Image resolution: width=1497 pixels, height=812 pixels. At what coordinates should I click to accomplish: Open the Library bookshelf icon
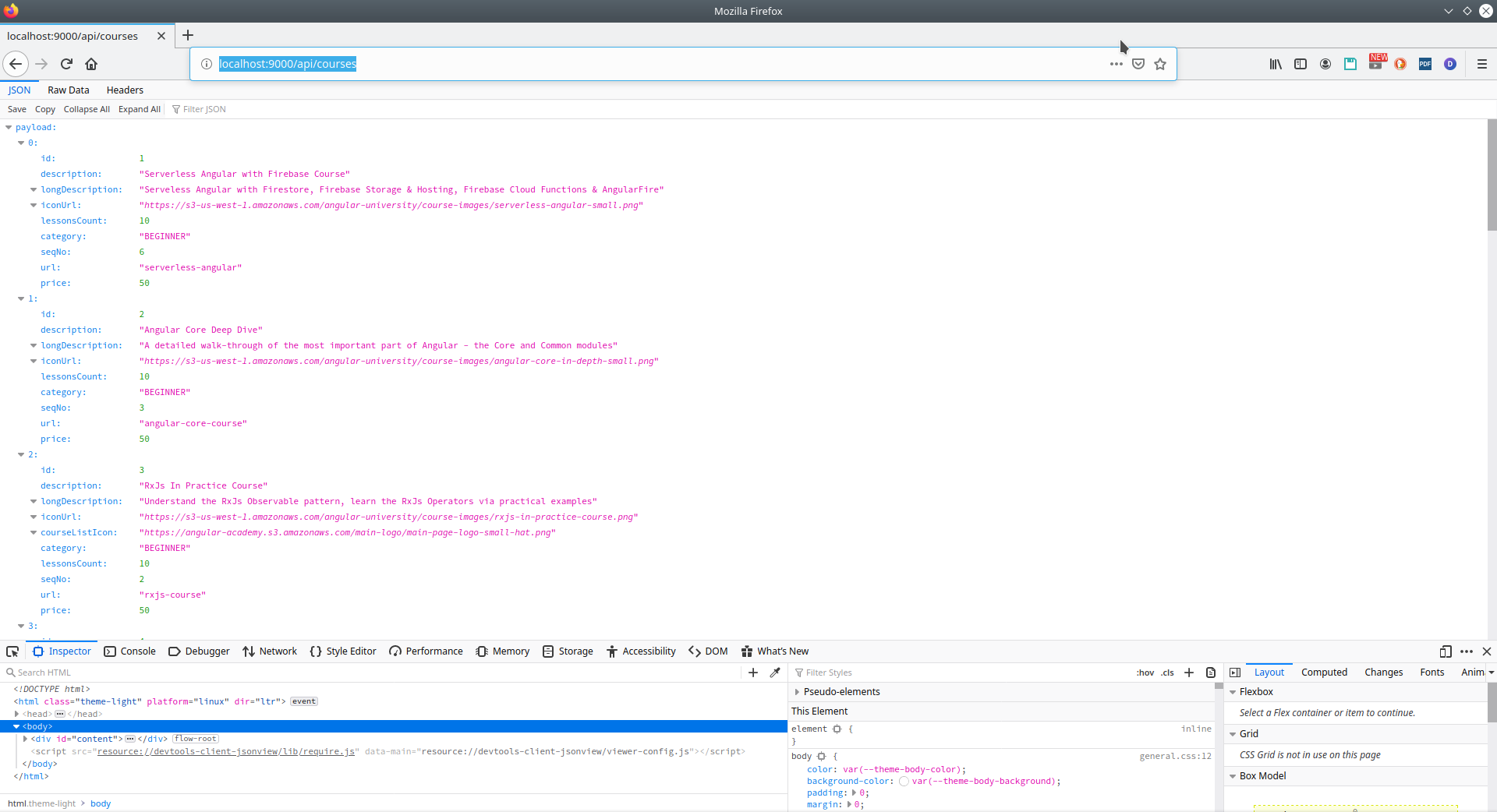(x=1276, y=64)
